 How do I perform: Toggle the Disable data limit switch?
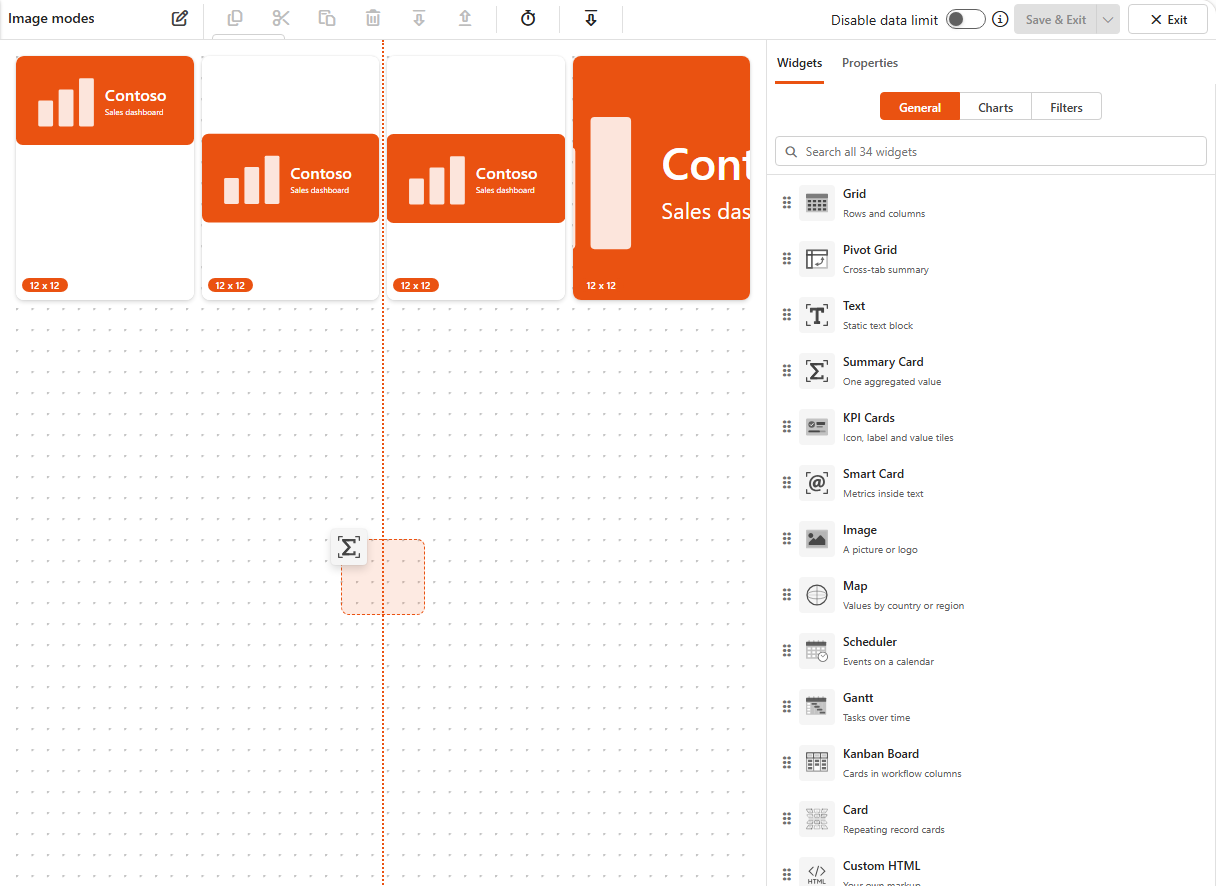[966, 19]
